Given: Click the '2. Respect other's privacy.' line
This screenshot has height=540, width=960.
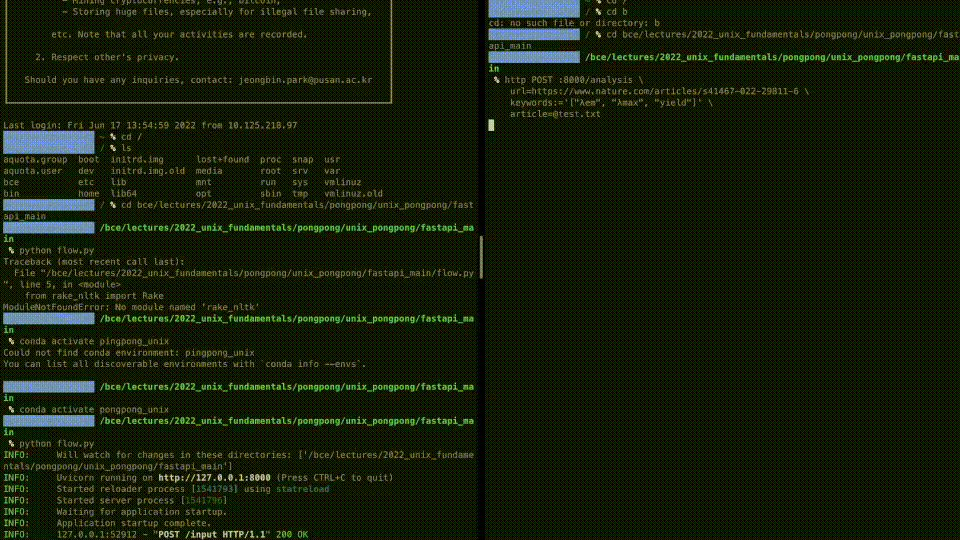Looking at the screenshot, I should point(107,58).
